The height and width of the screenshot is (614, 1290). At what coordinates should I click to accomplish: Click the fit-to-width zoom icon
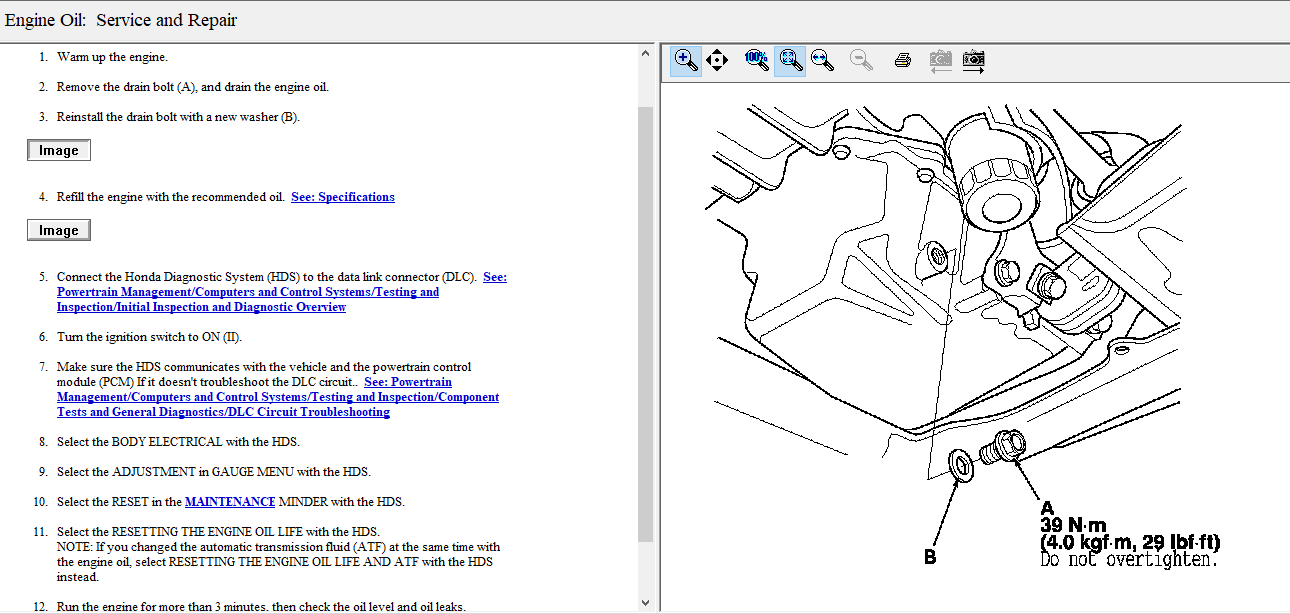pyautogui.click(x=823, y=60)
